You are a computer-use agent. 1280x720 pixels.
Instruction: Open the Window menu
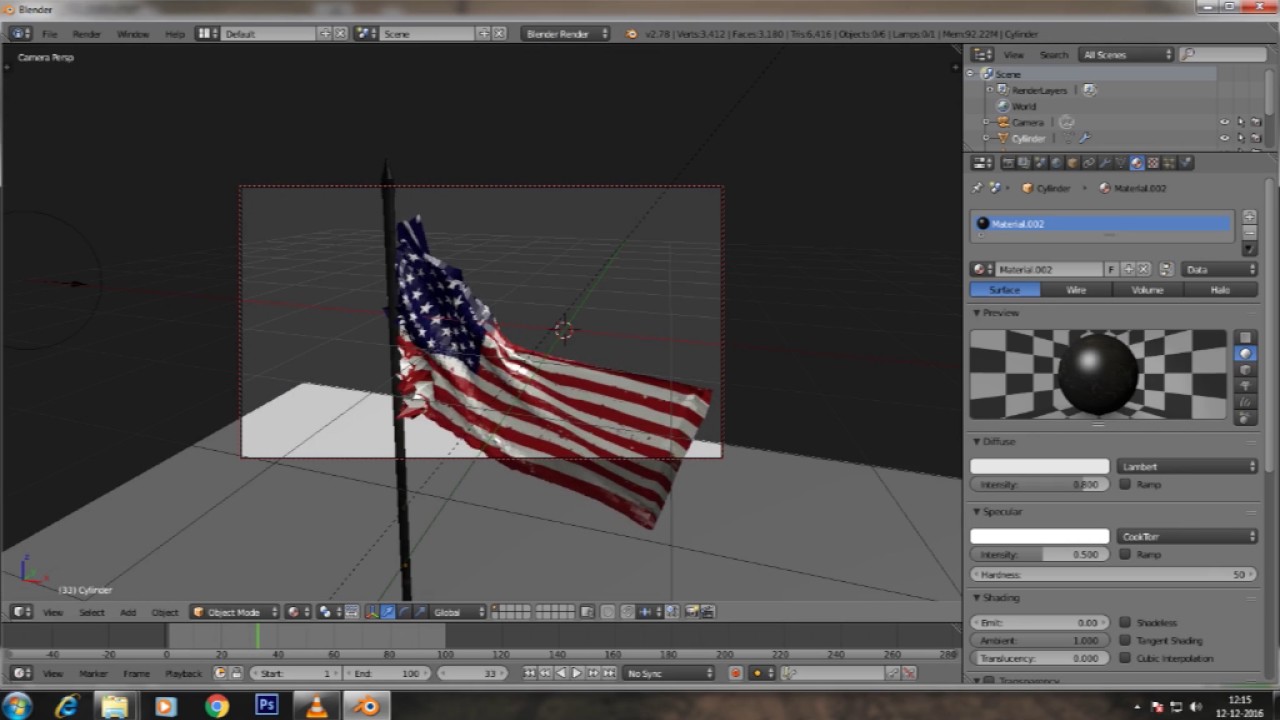pos(132,34)
